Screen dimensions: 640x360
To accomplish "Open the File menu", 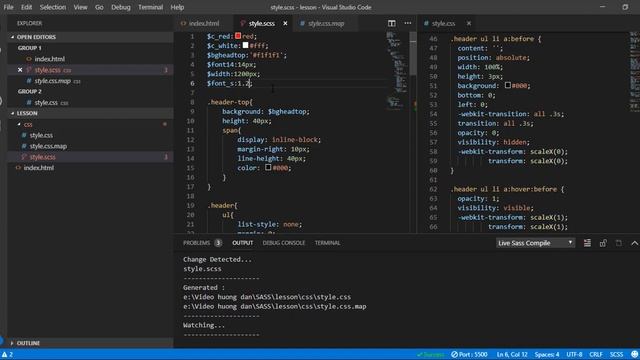I will point(8,7).
